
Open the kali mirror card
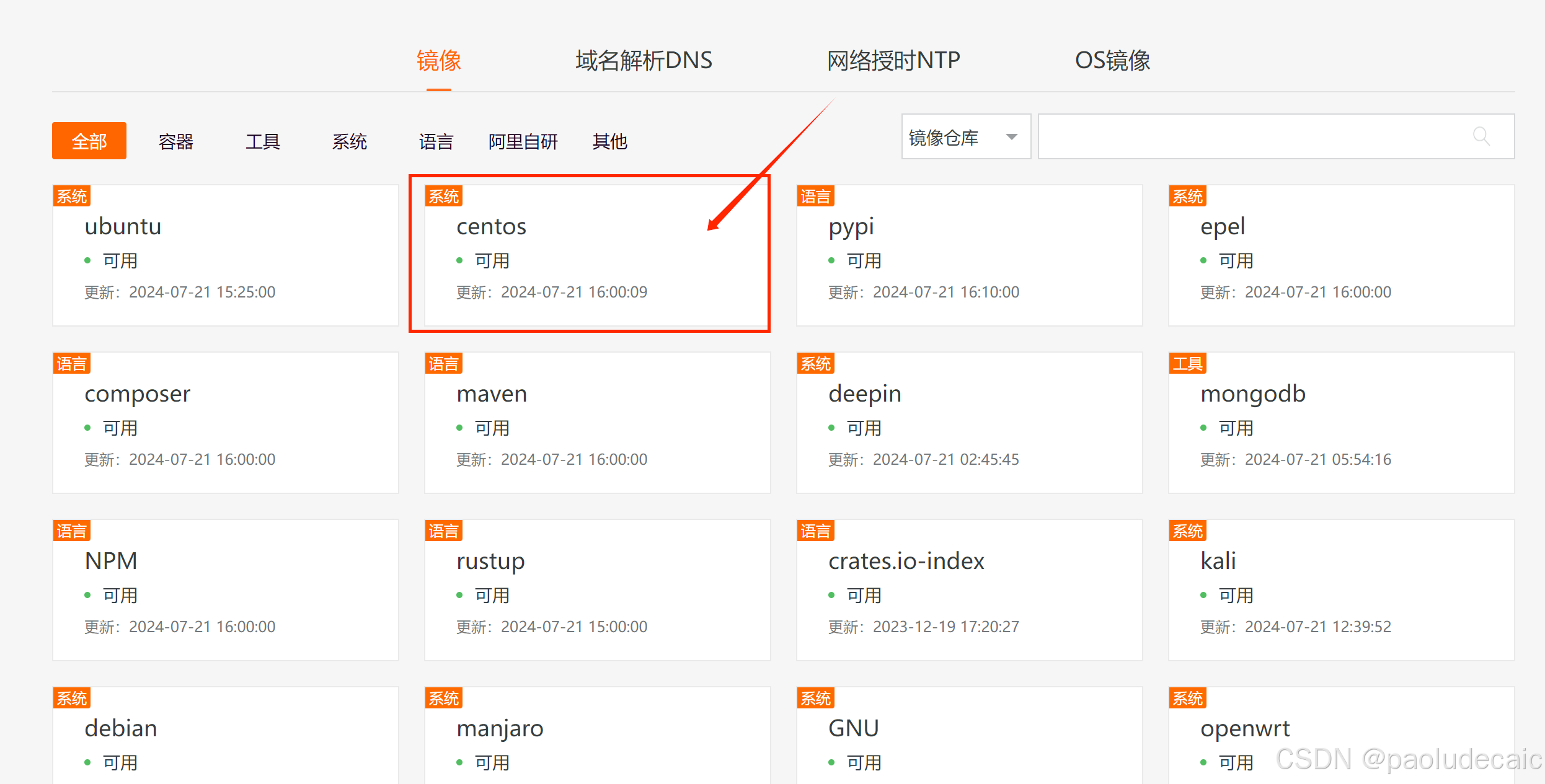point(1342,590)
